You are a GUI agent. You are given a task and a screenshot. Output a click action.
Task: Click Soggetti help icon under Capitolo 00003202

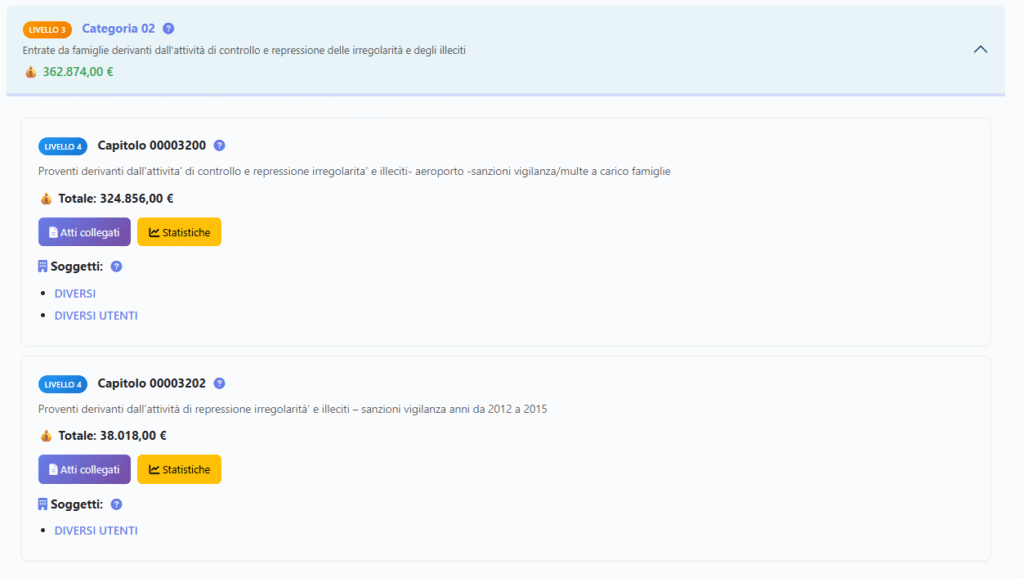[117, 505]
